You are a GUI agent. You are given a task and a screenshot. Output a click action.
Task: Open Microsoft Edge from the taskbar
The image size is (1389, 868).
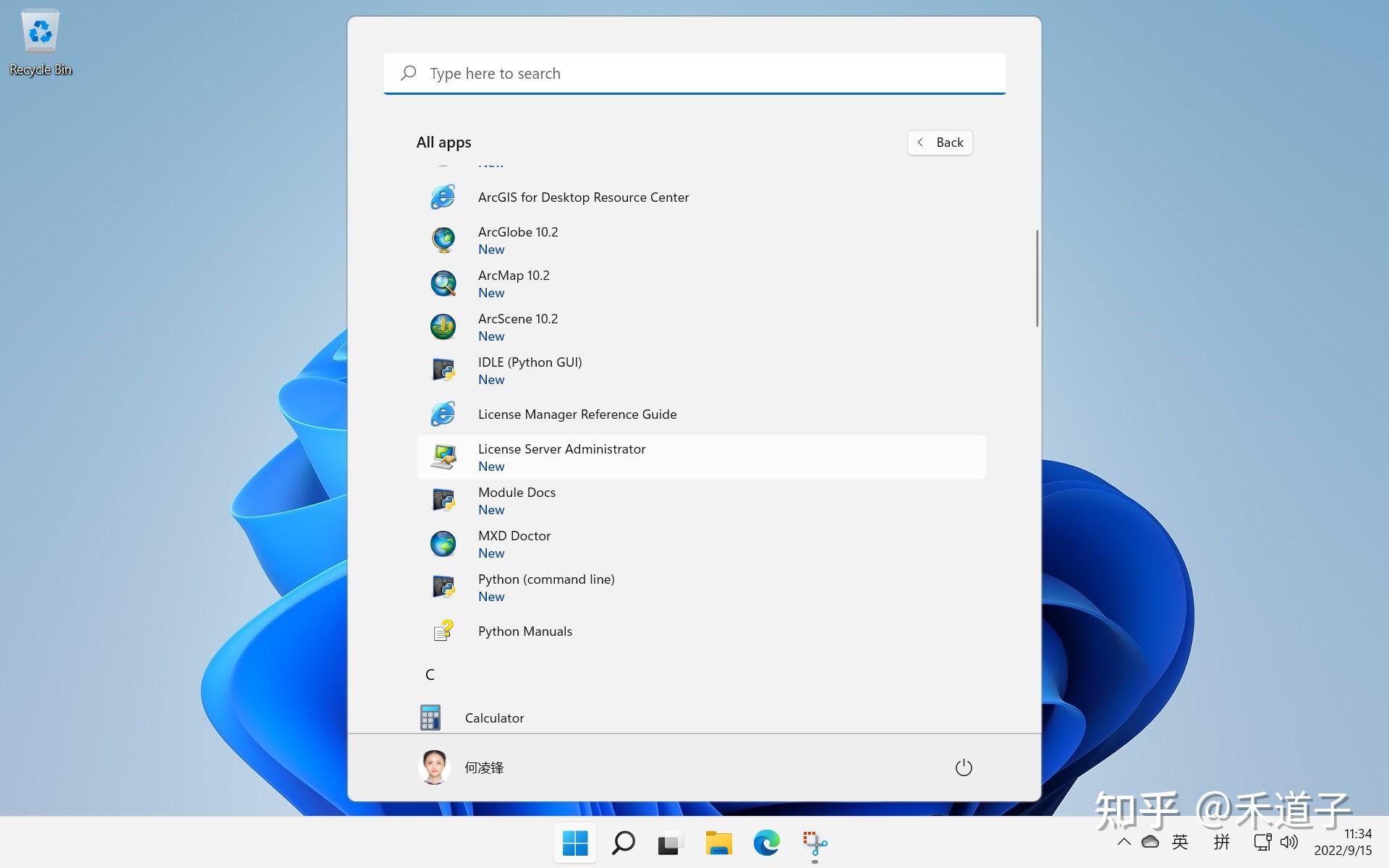pyautogui.click(x=767, y=842)
